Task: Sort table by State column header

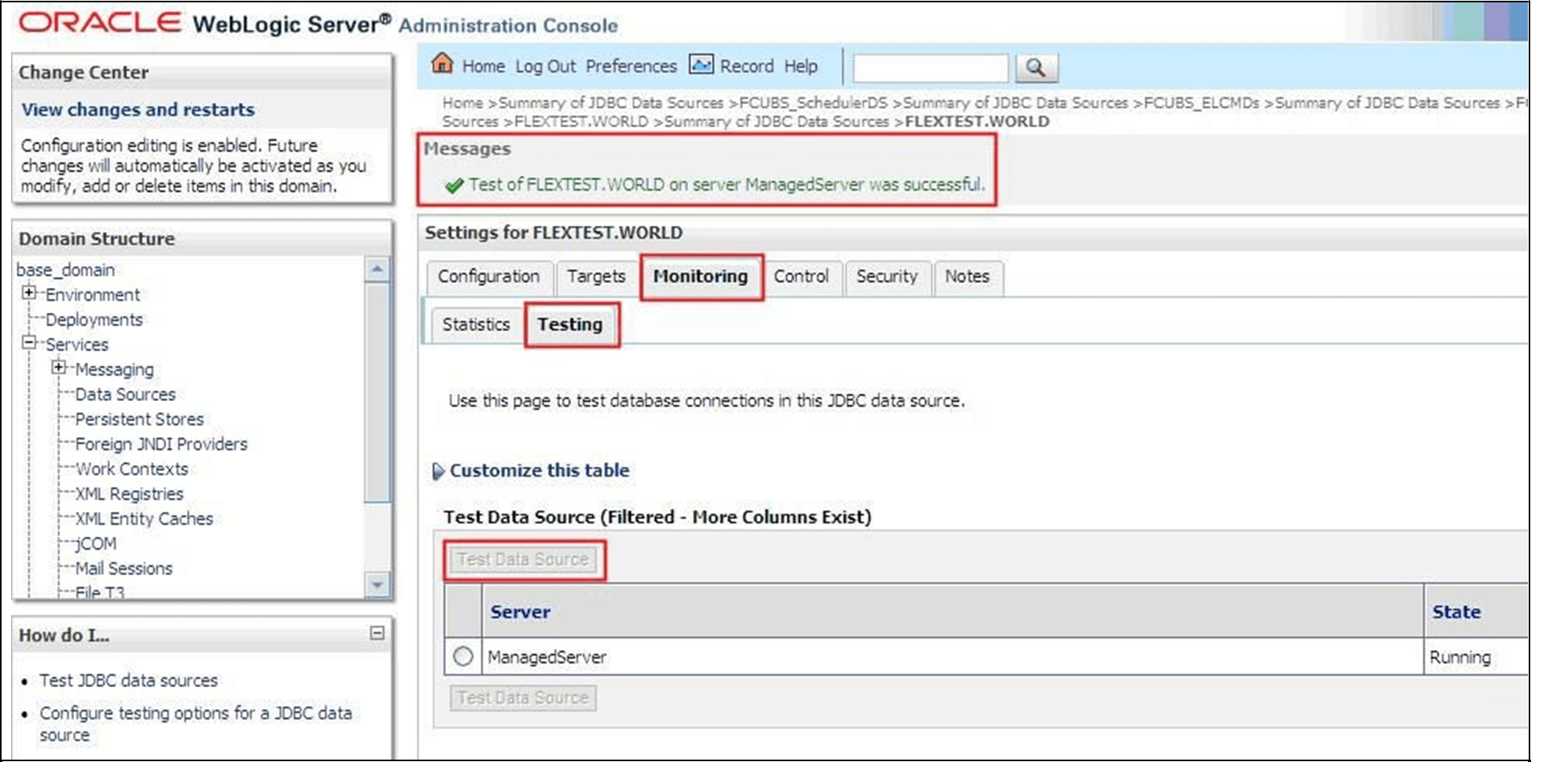Action: [1456, 612]
